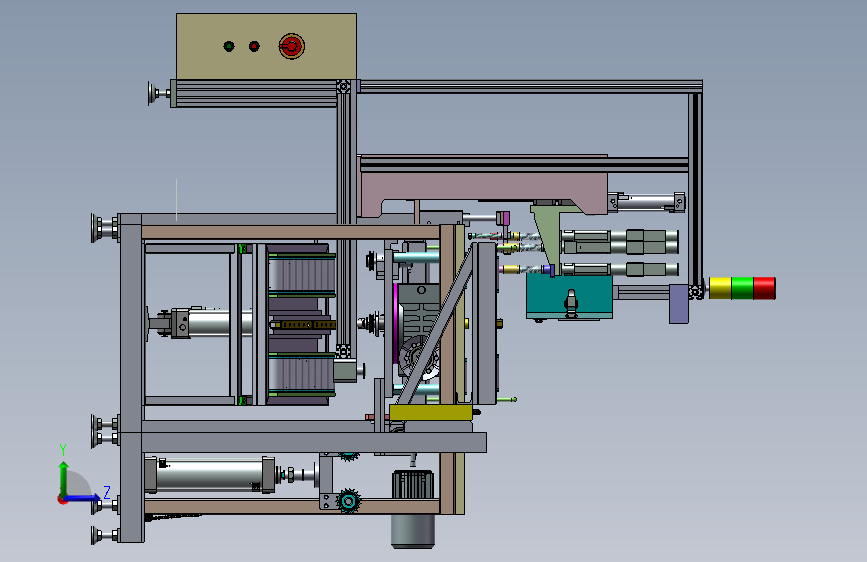This screenshot has height=562, width=867.
Task: Select the diagonal brace across the center frame
Action: tap(435, 326)
